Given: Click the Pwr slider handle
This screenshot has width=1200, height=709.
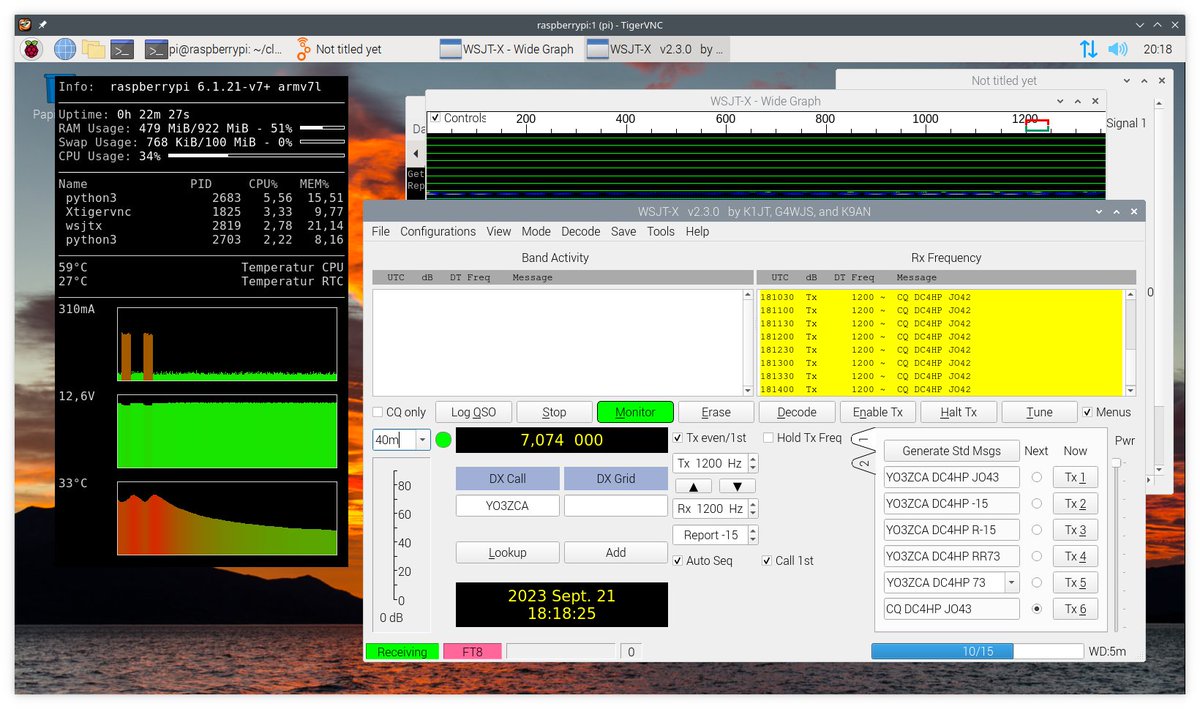Looking at the screenshot, I should [1117, 462].
